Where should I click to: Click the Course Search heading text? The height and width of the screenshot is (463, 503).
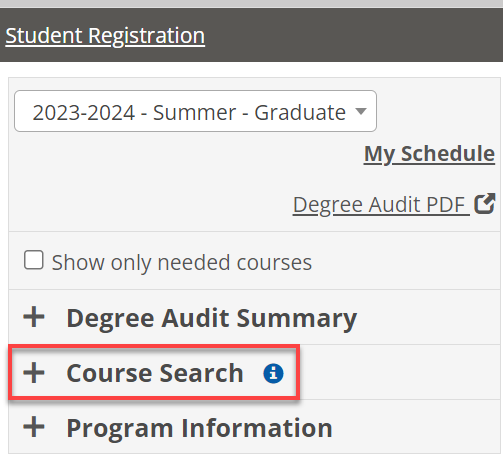155,373
